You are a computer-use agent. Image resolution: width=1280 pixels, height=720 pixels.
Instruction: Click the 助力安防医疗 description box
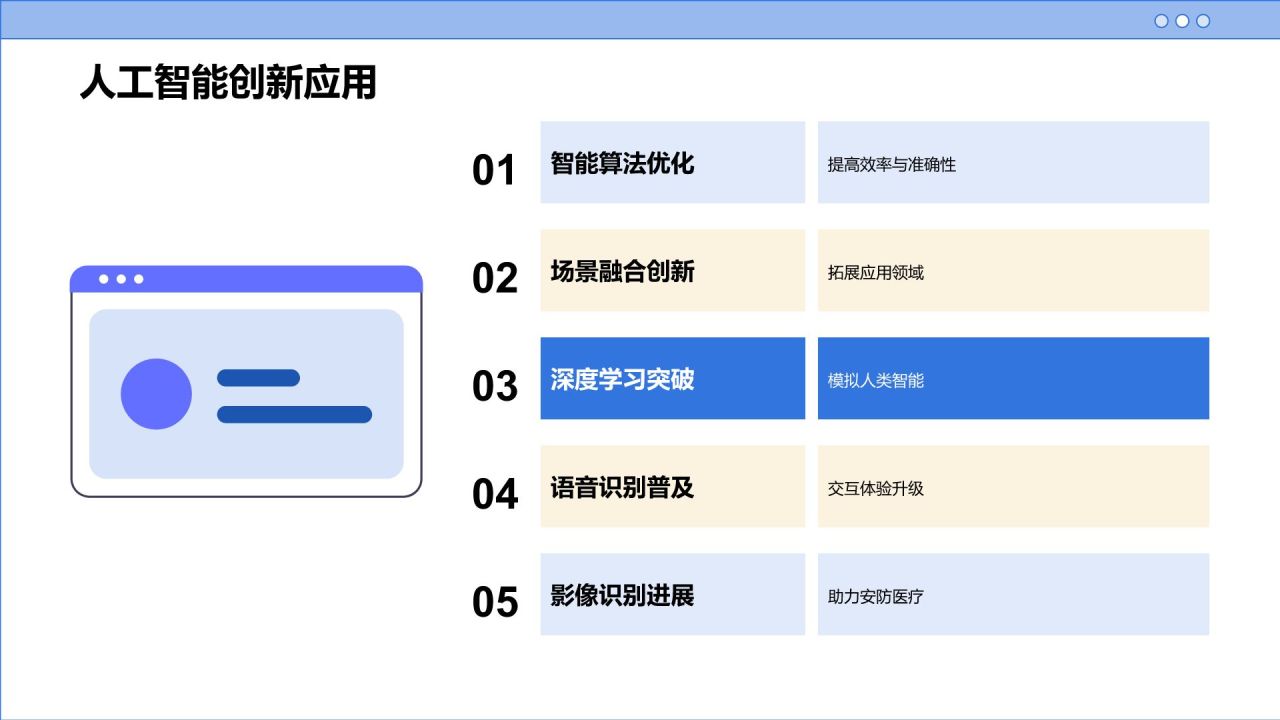click(1013, 595)
